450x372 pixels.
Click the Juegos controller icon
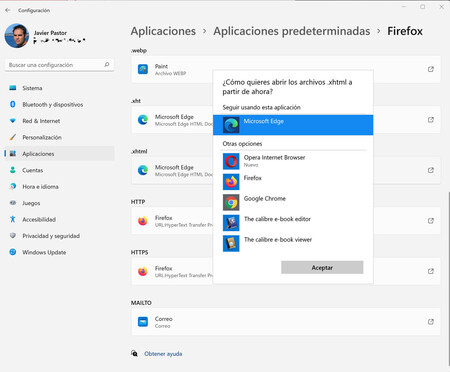click(13, 203)
